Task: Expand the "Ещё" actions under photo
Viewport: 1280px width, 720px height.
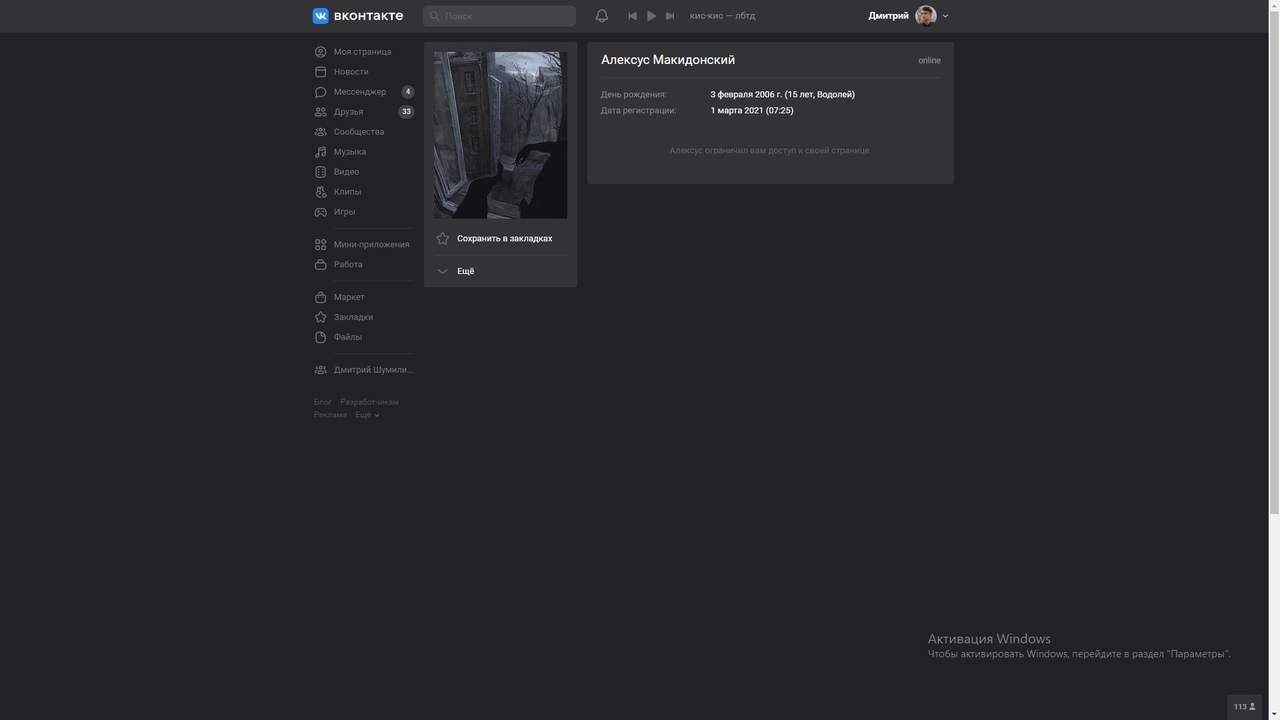Action: pyautogui.click(x=465, y=271)
